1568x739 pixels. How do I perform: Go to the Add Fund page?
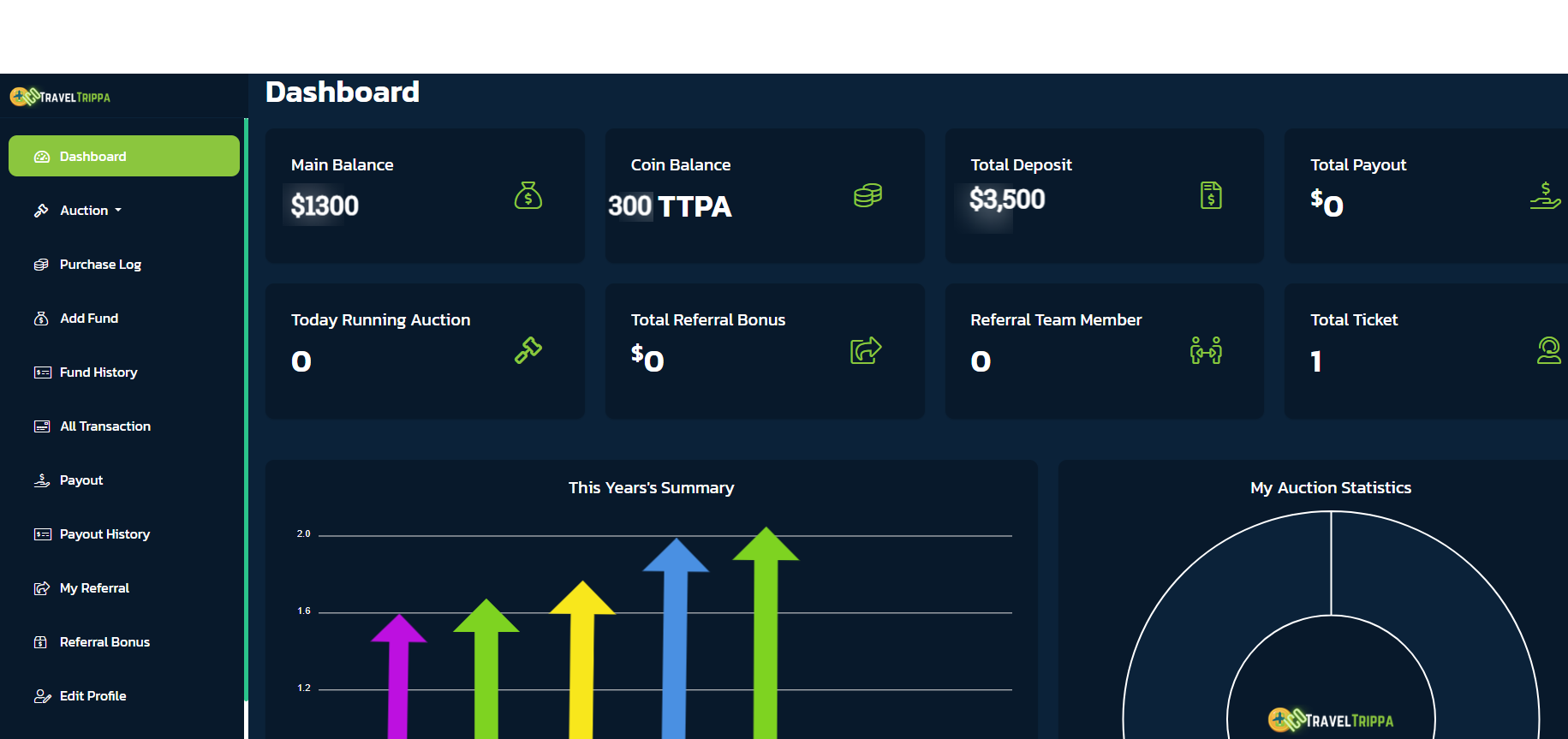coord(89,319)
